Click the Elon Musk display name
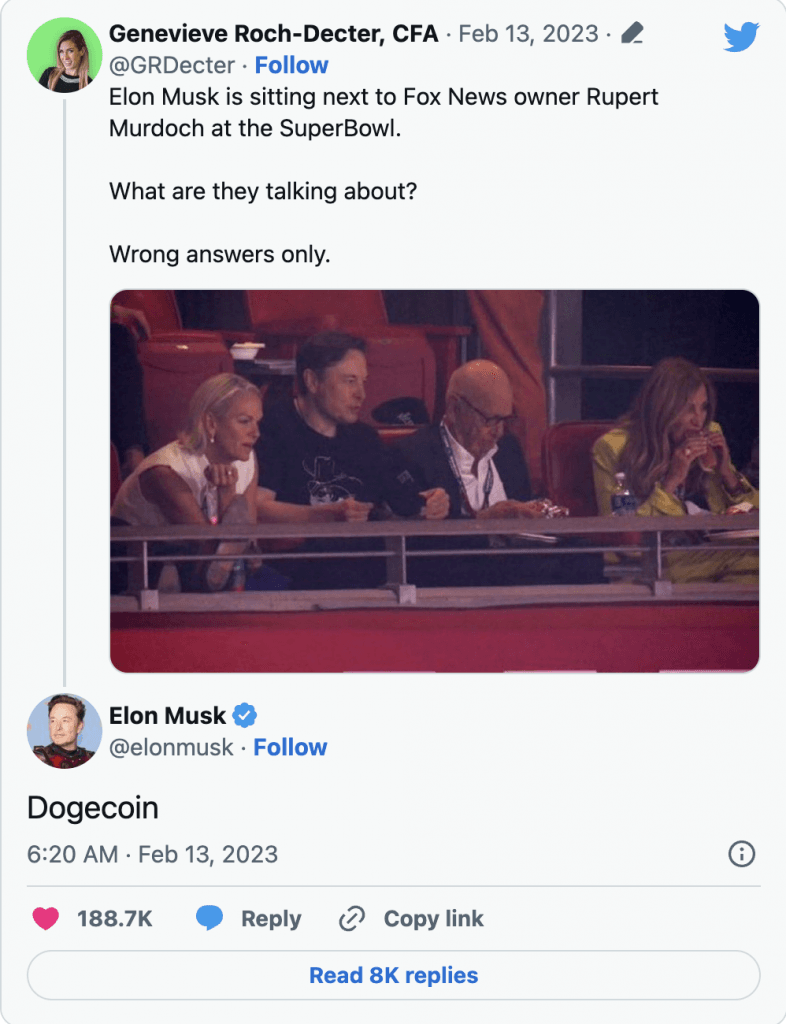The image size is (786, 1024). 167,715
